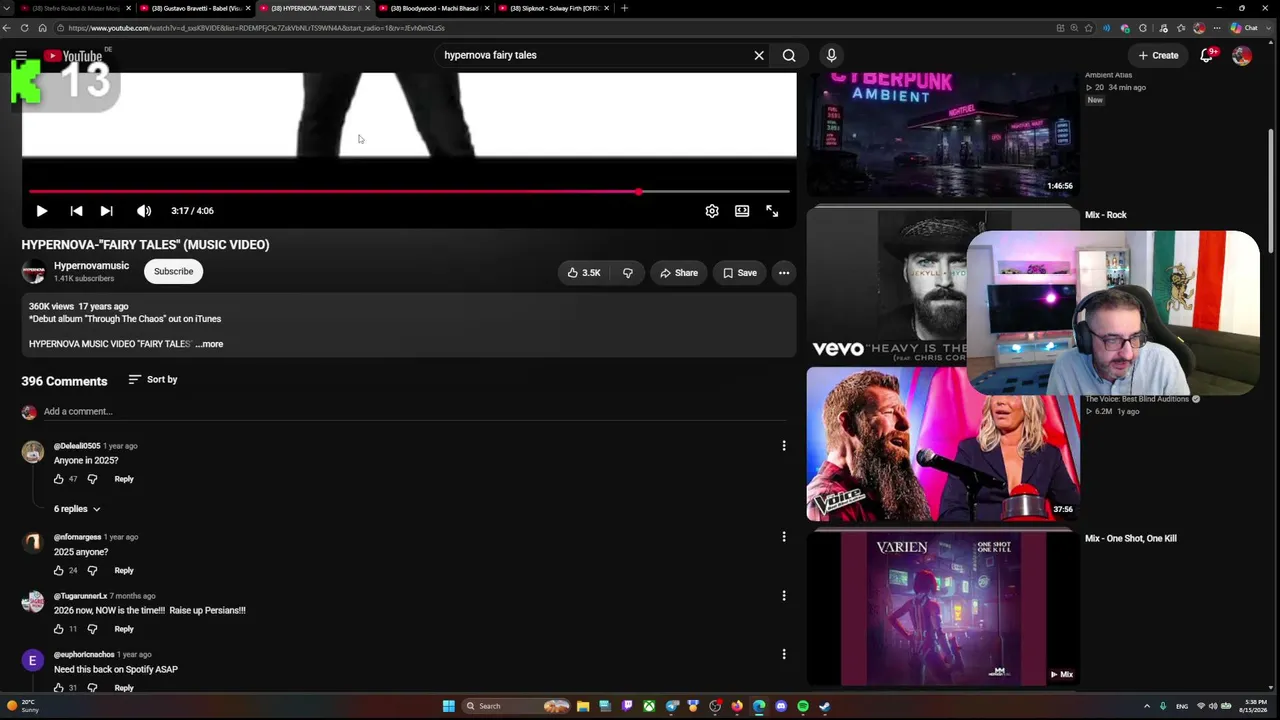The height and width of the screenshot is (720, 1280).
Task: Switch to the Stefre Roland tab
Action: [x=76, y=8]
